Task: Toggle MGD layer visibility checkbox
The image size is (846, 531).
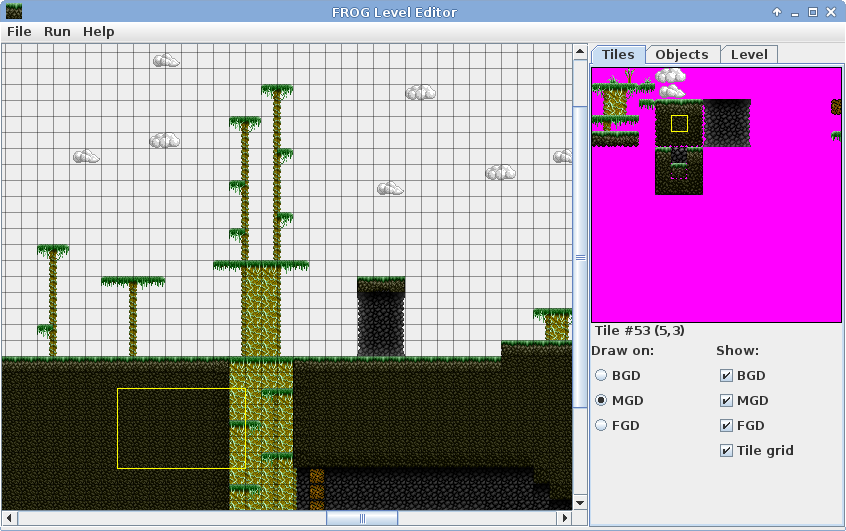Action: tap(726, 400)
